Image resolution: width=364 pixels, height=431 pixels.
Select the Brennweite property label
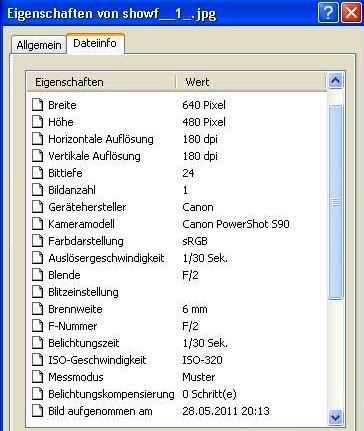[75, 309]
